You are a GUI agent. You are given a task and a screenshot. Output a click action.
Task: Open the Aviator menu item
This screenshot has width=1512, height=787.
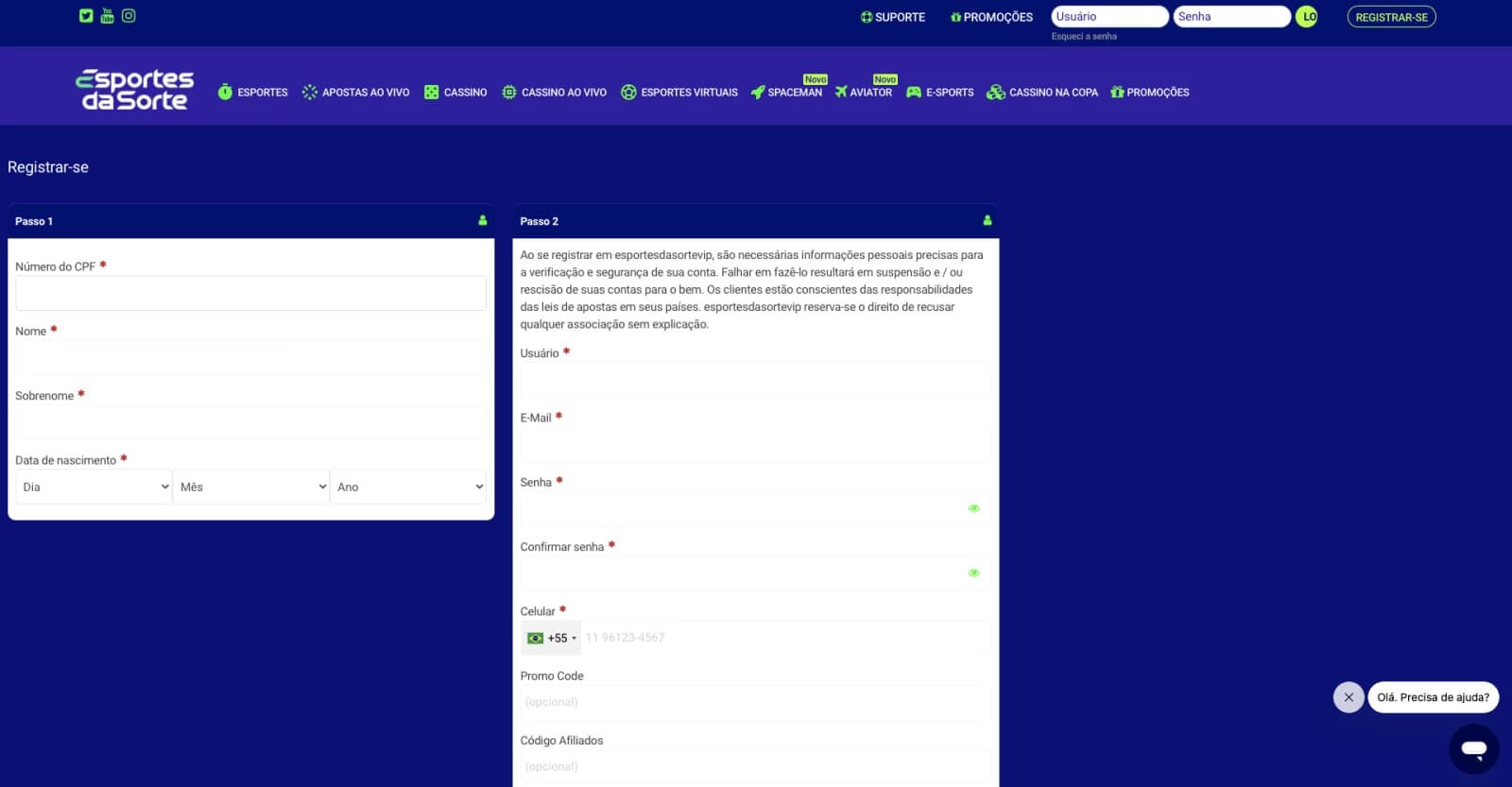click(x=864, y=93)
